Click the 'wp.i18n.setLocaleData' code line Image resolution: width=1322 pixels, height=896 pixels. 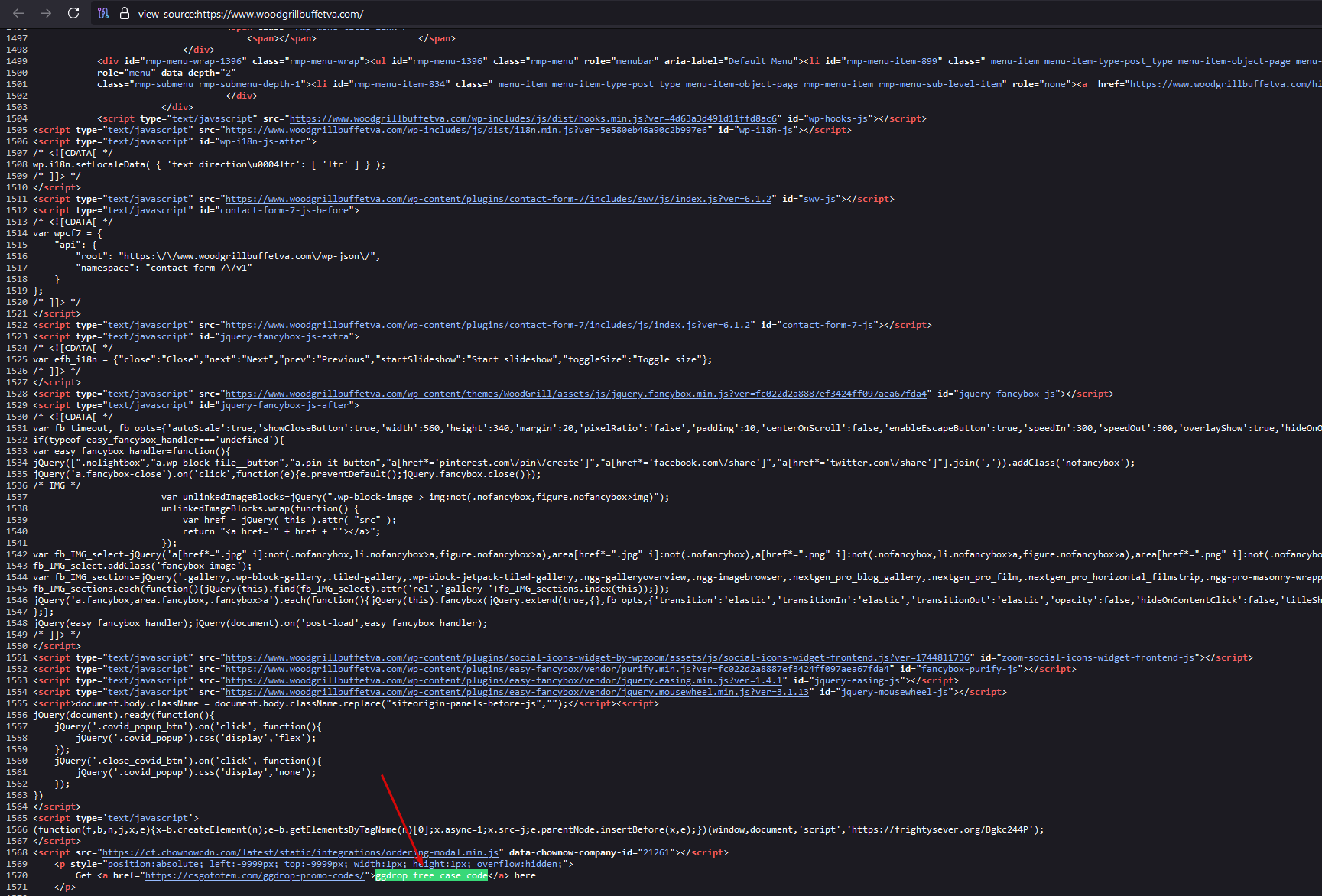point(210,164)
